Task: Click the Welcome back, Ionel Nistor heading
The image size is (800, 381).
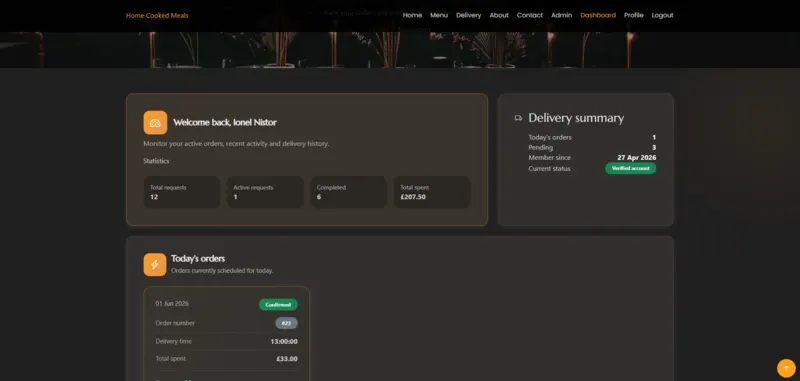Action: 225,122
